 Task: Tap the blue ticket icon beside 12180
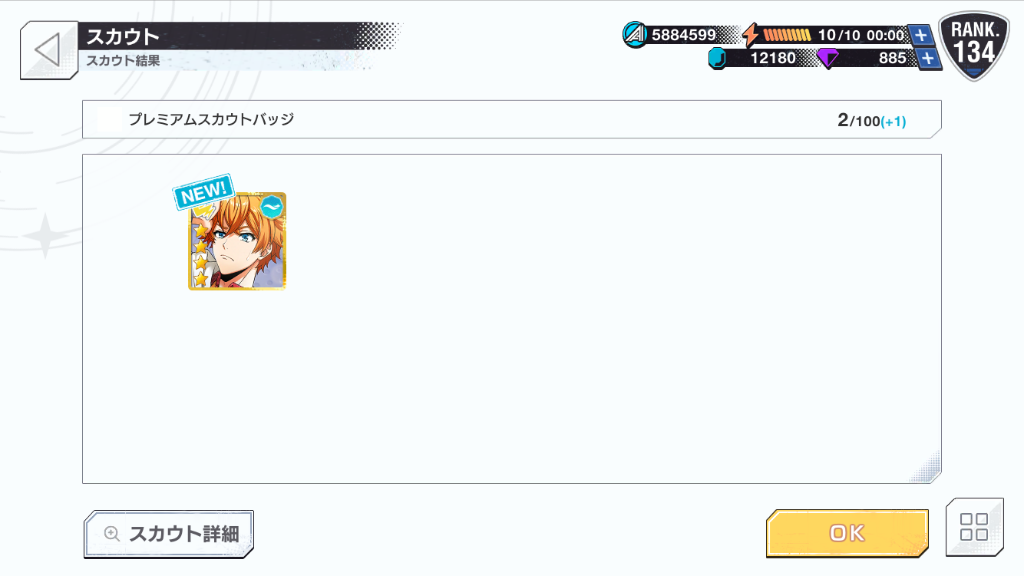(x=717, y=58)
